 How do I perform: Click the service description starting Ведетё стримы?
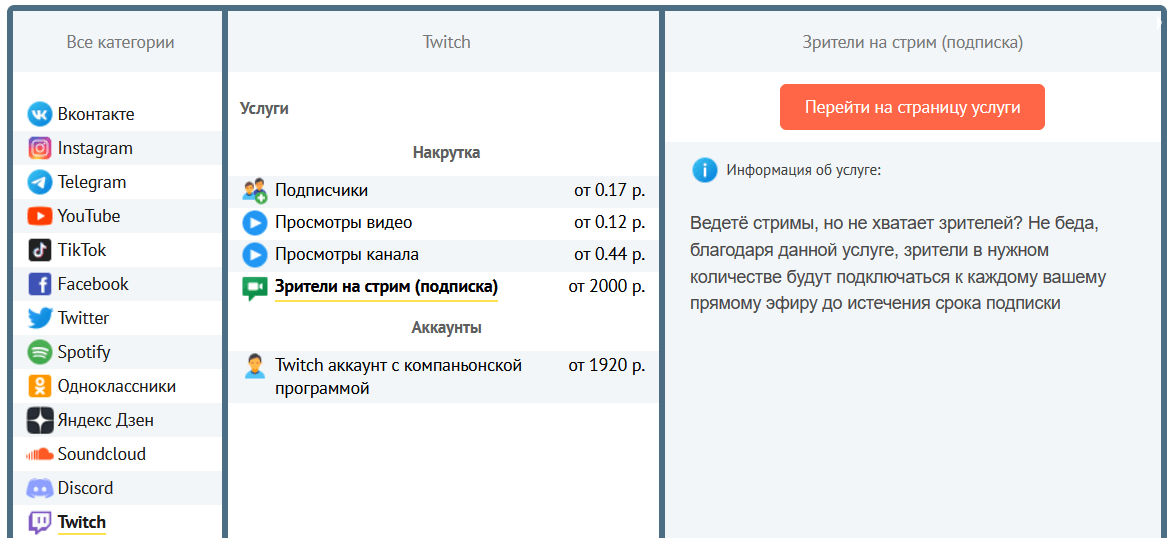898,263
